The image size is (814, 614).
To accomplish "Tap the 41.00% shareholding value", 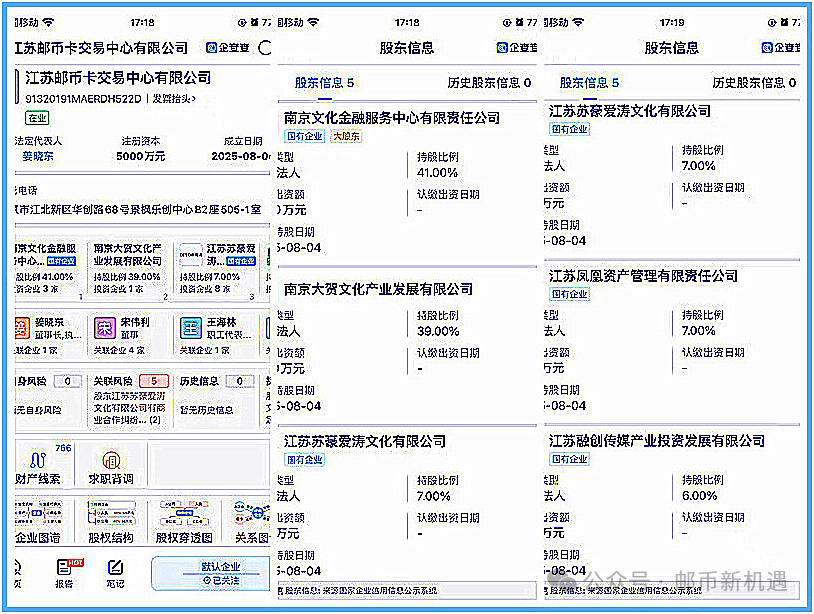I will coord(438,172).
